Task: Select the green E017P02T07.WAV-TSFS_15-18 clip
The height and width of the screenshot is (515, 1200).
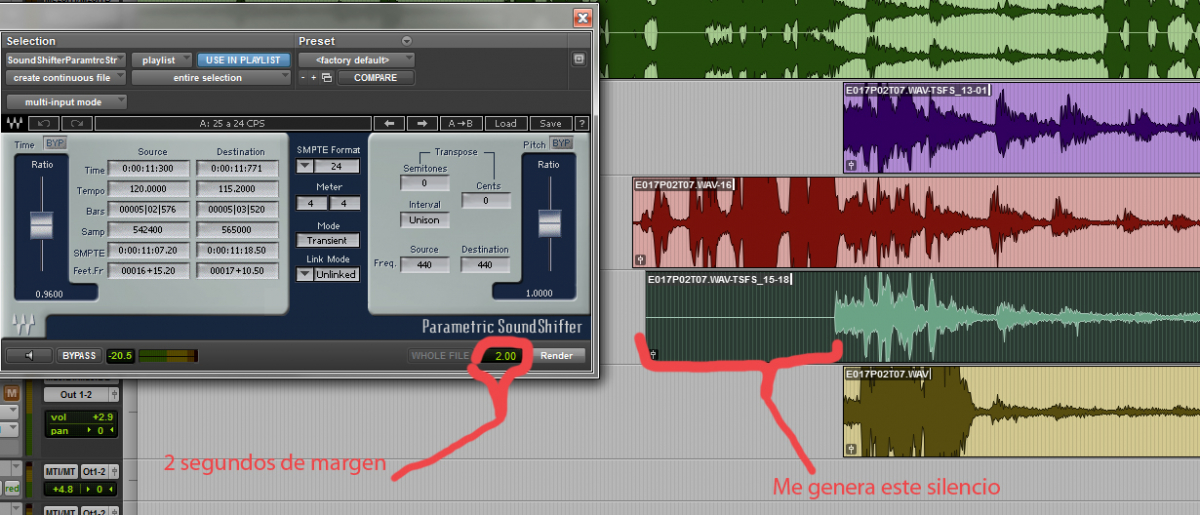Action: tap(922, 317)
